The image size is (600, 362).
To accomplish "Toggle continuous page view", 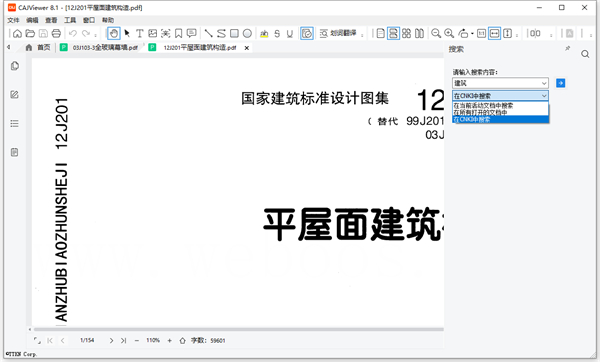I will click(393, 34).
